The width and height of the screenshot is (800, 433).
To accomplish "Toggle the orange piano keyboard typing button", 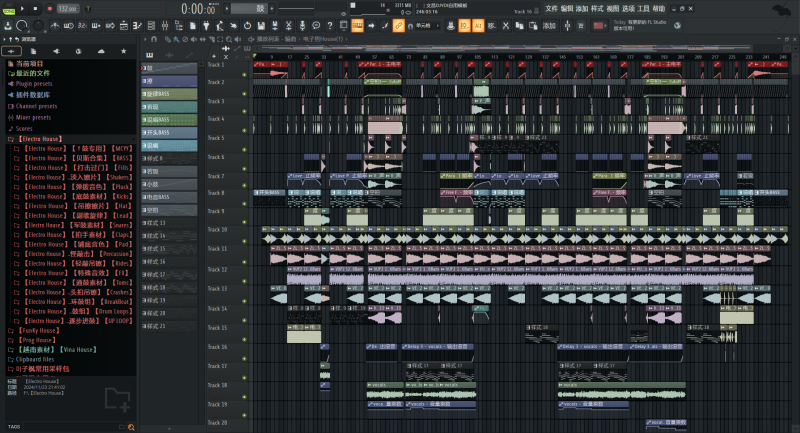I will click(x=357, y=26).
